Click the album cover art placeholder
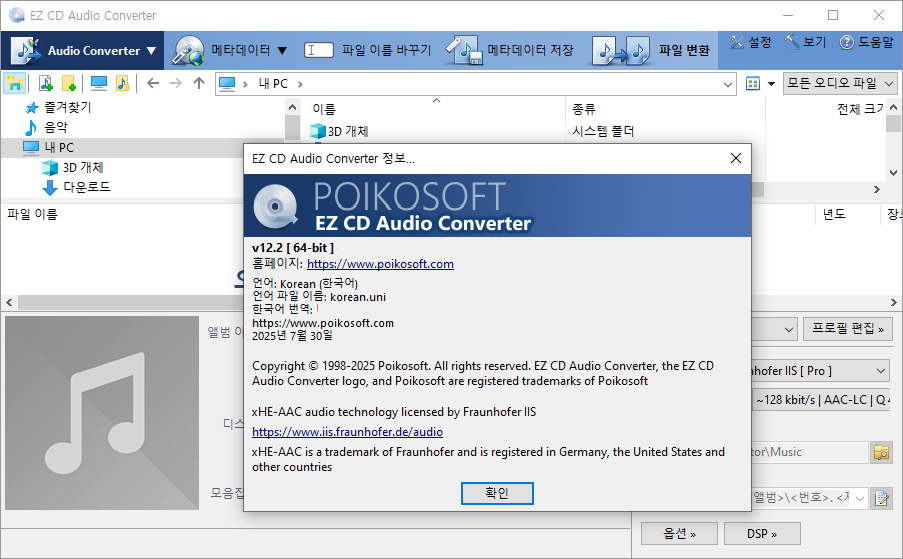The height and width of the screenshot is (559, 903). click(102, 413)
